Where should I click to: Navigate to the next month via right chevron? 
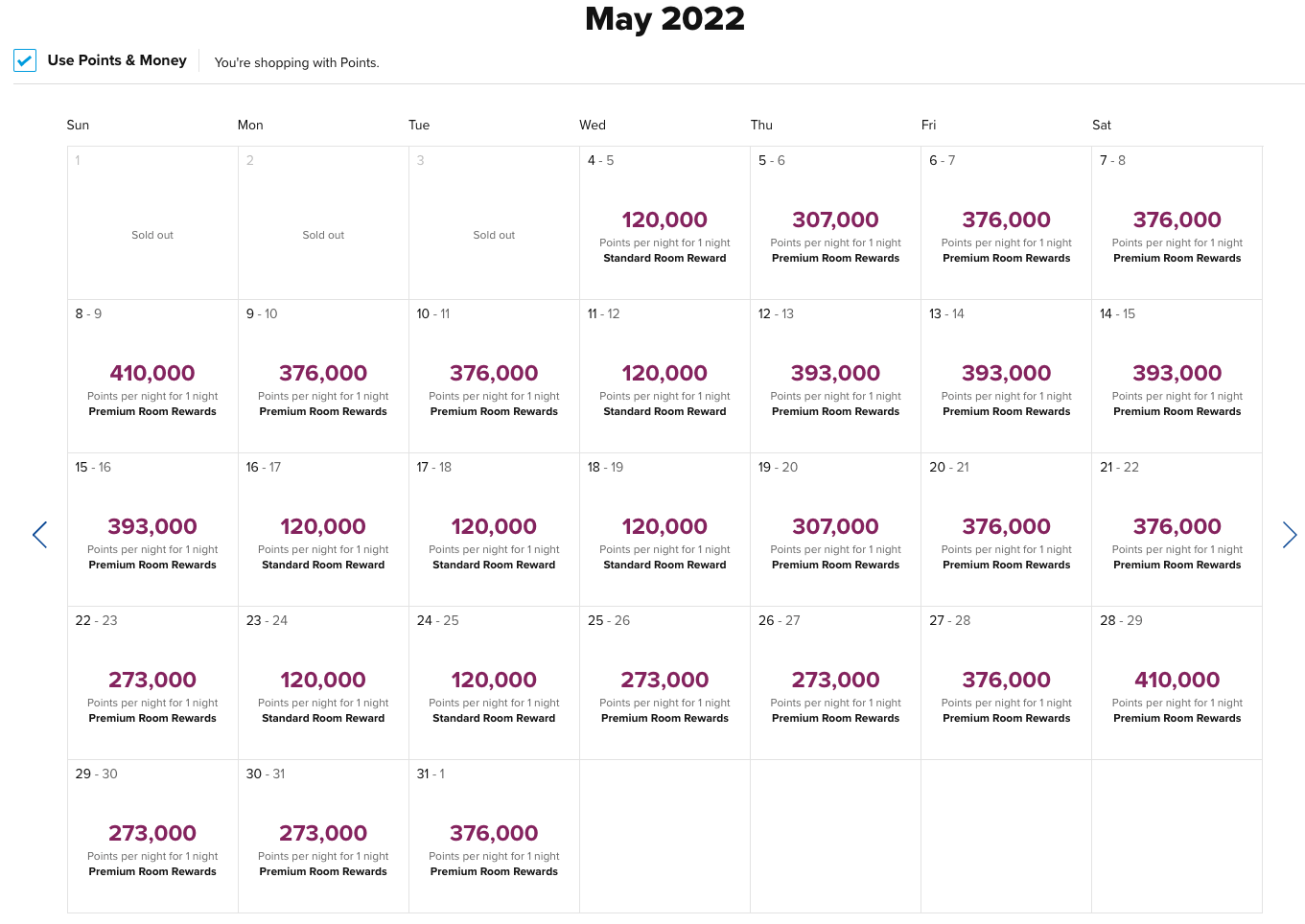[x=1290, y=535]
